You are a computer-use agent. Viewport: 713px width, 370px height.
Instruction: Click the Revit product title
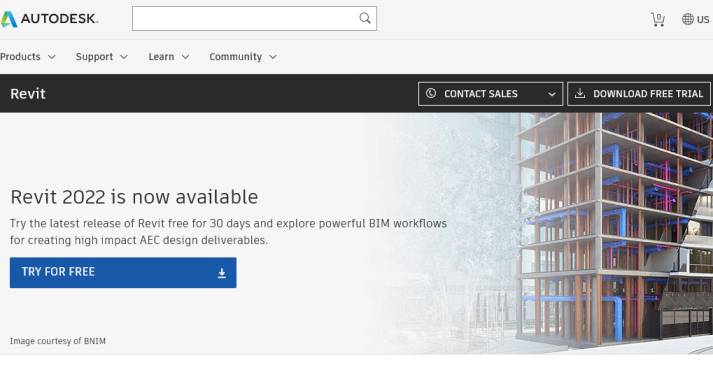click(28, 94)
